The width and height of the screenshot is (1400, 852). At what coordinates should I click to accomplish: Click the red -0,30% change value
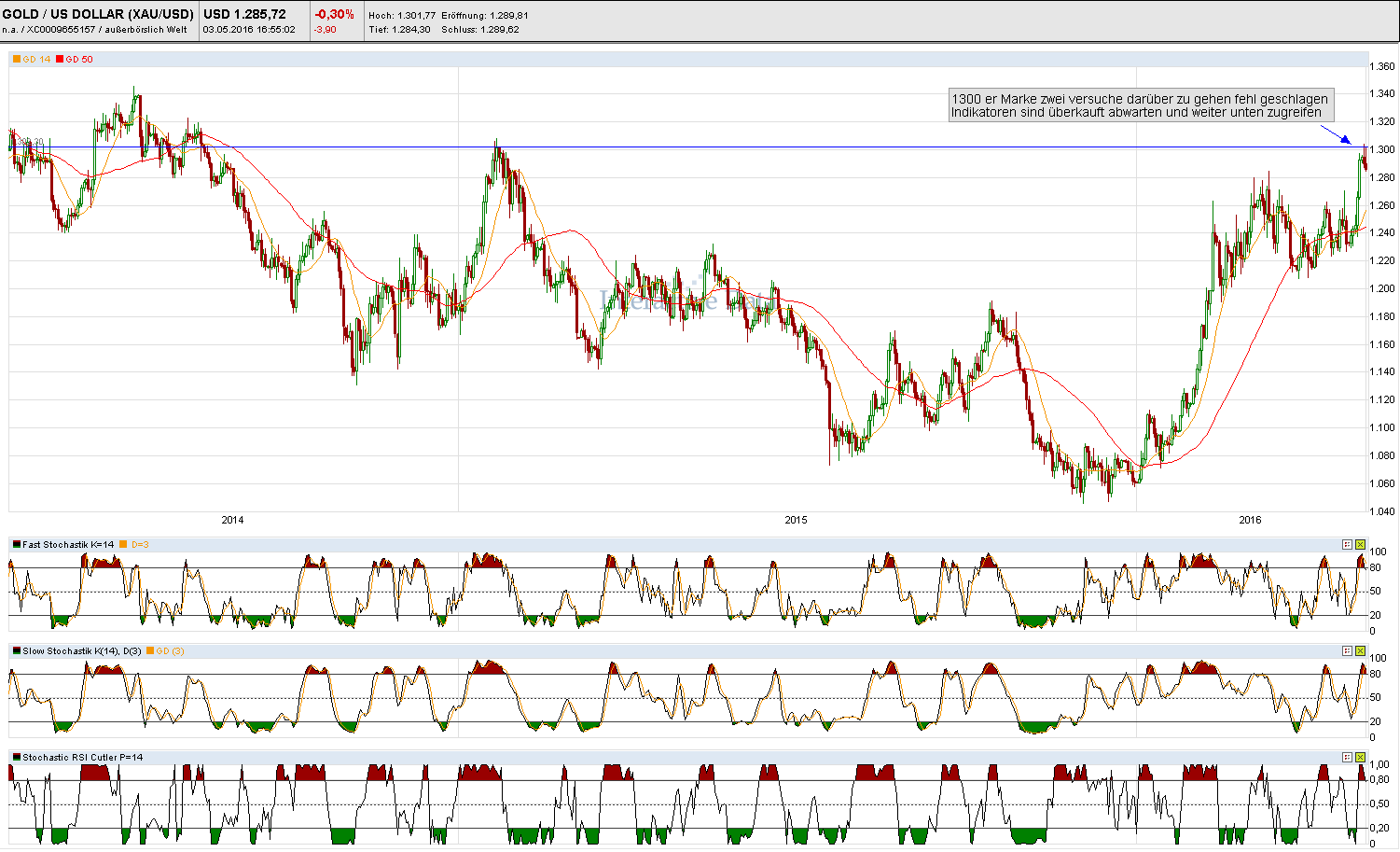point(335,14)
